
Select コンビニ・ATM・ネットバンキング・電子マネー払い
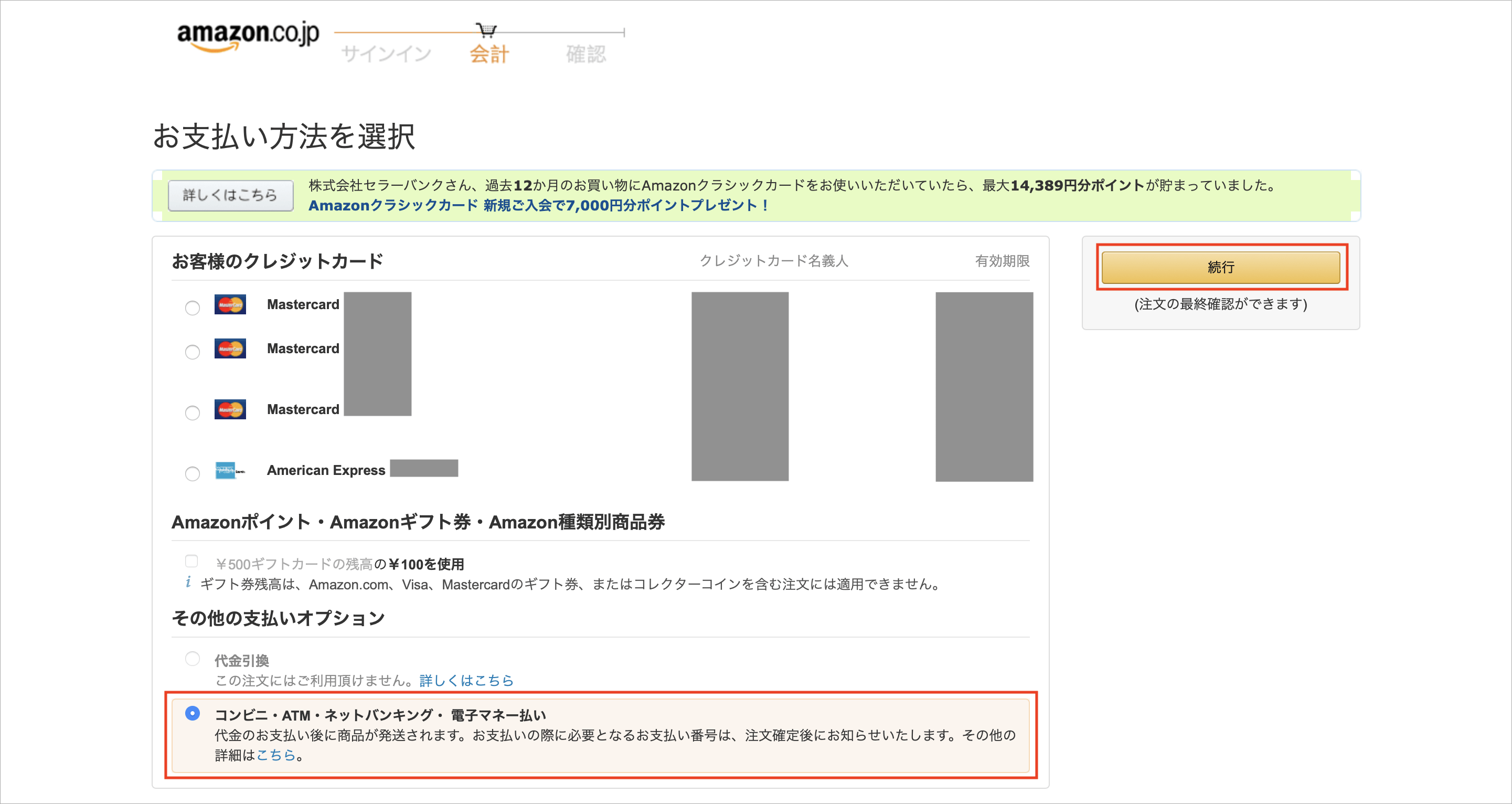(192, 715)
